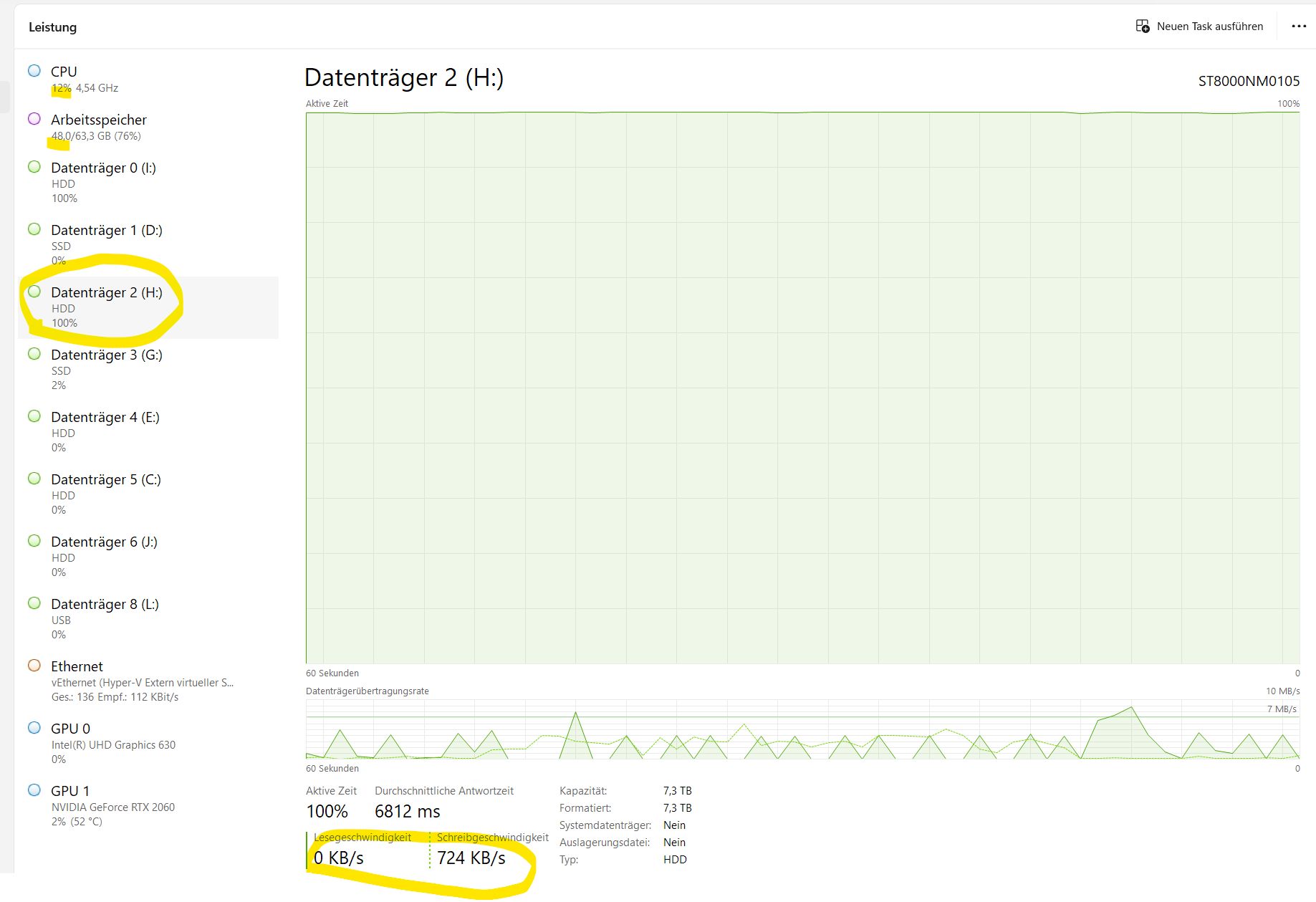The image size is (1316, 902).
Task: Click the Datenträgerübertragungsrate transfer graph
Action: tap(802, 729)
